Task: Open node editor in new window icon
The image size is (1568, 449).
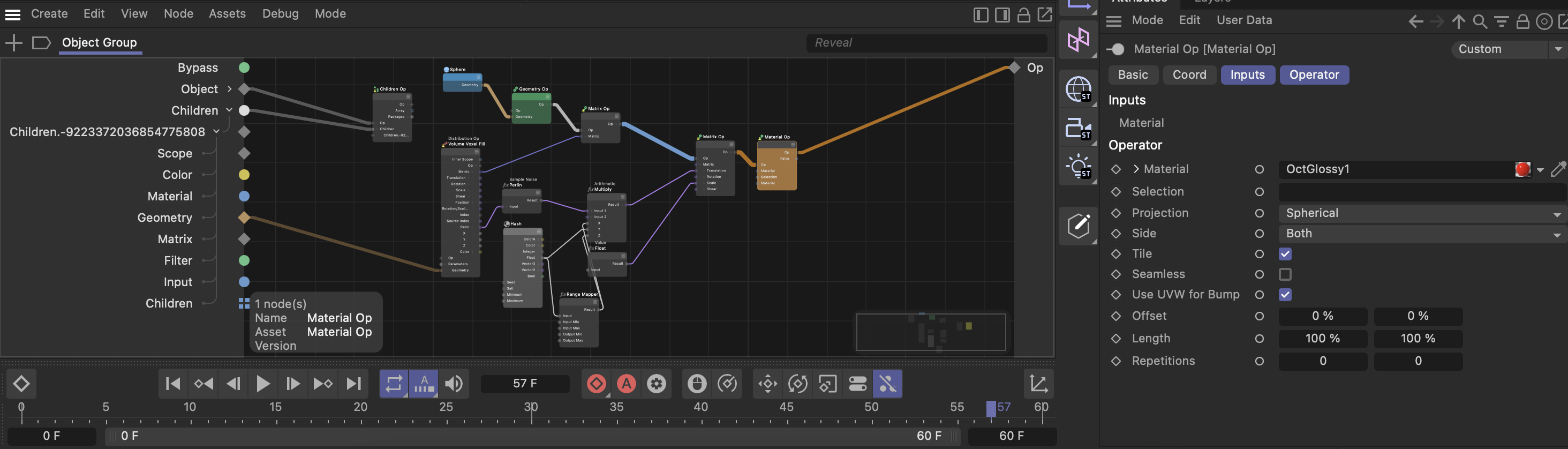Action: tap(1044, 14)
